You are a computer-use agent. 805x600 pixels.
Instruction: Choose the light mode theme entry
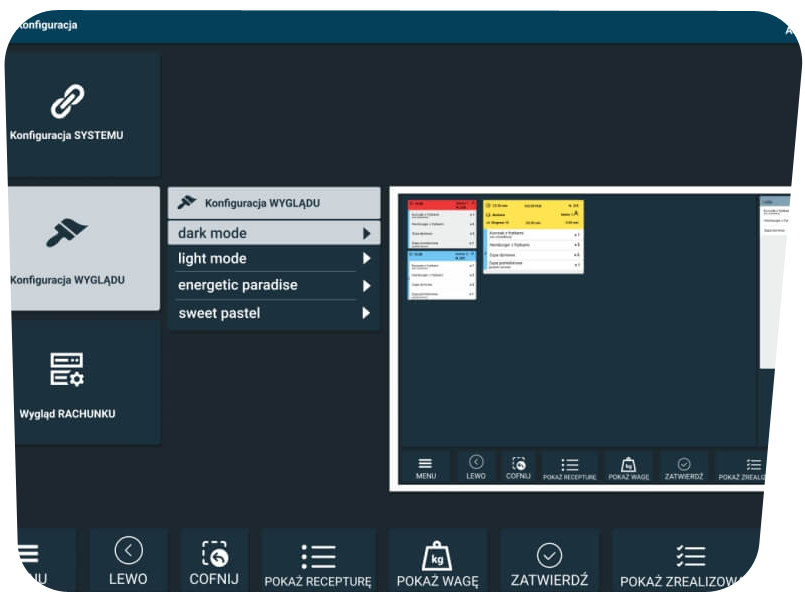(x=212, y=259)
